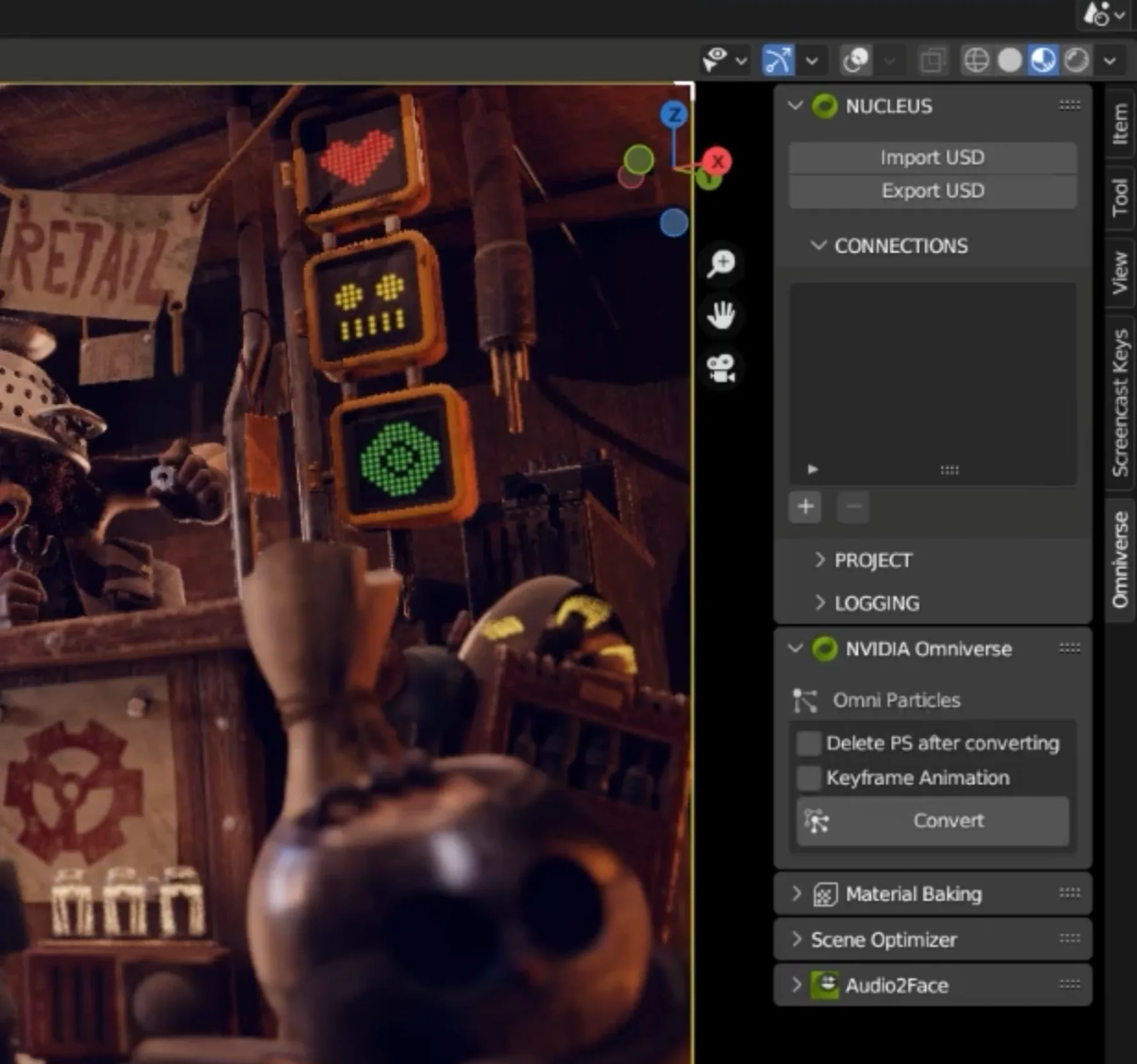Open the Item sidebar tab
Screen dimensions: 1137x1064
(x=1120, y=124)
